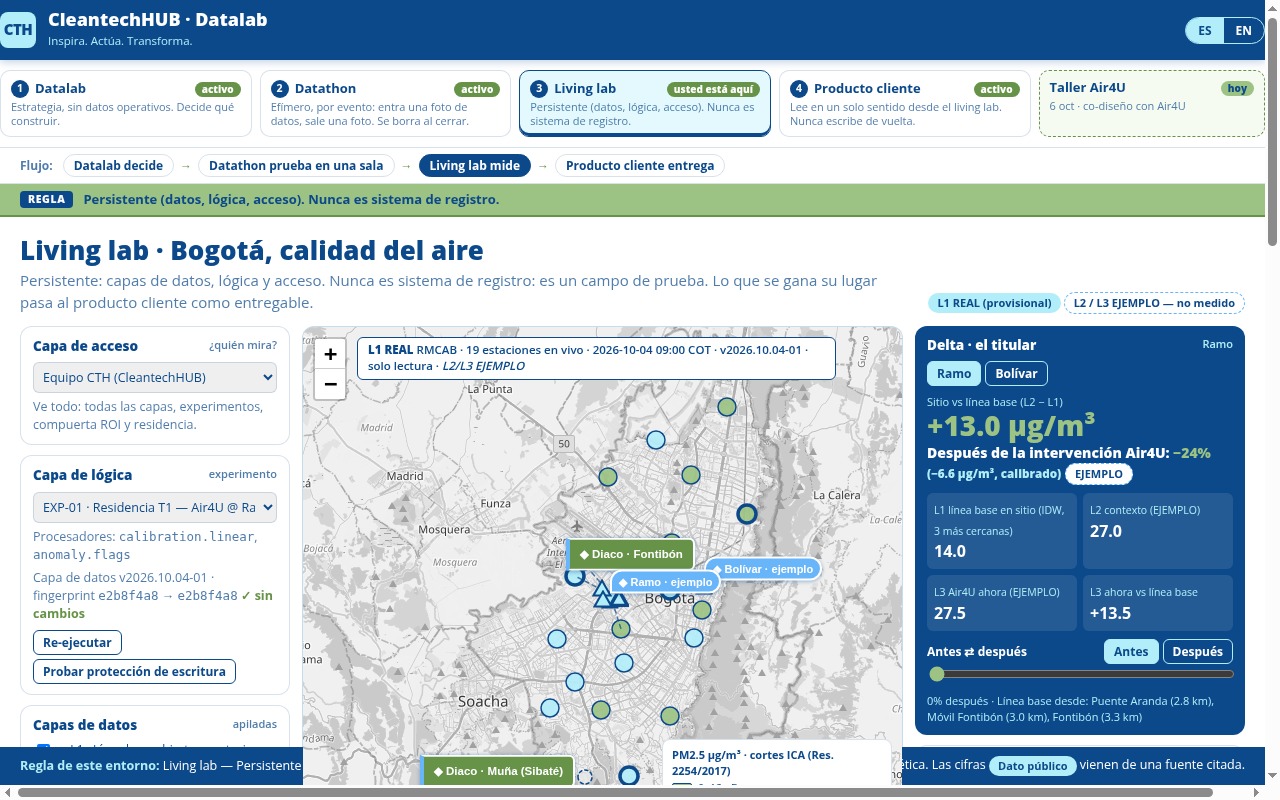Open the Capa de acceso dropdown
The width and height of the screenshot is (1280, 800).
coord(155,377)
